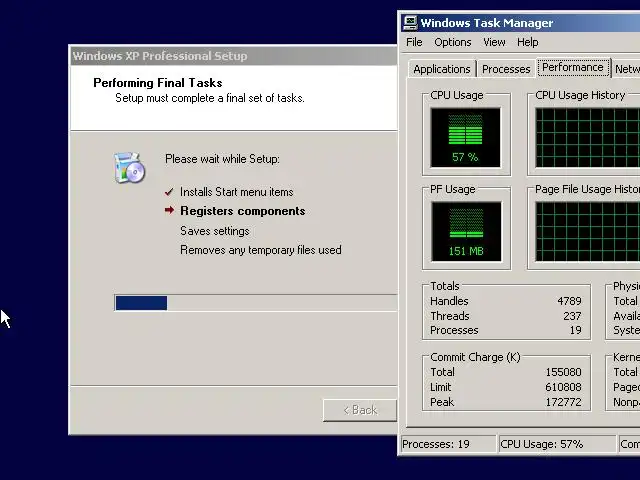Click the Handles value 4789
640x480 pixels.
569,301
